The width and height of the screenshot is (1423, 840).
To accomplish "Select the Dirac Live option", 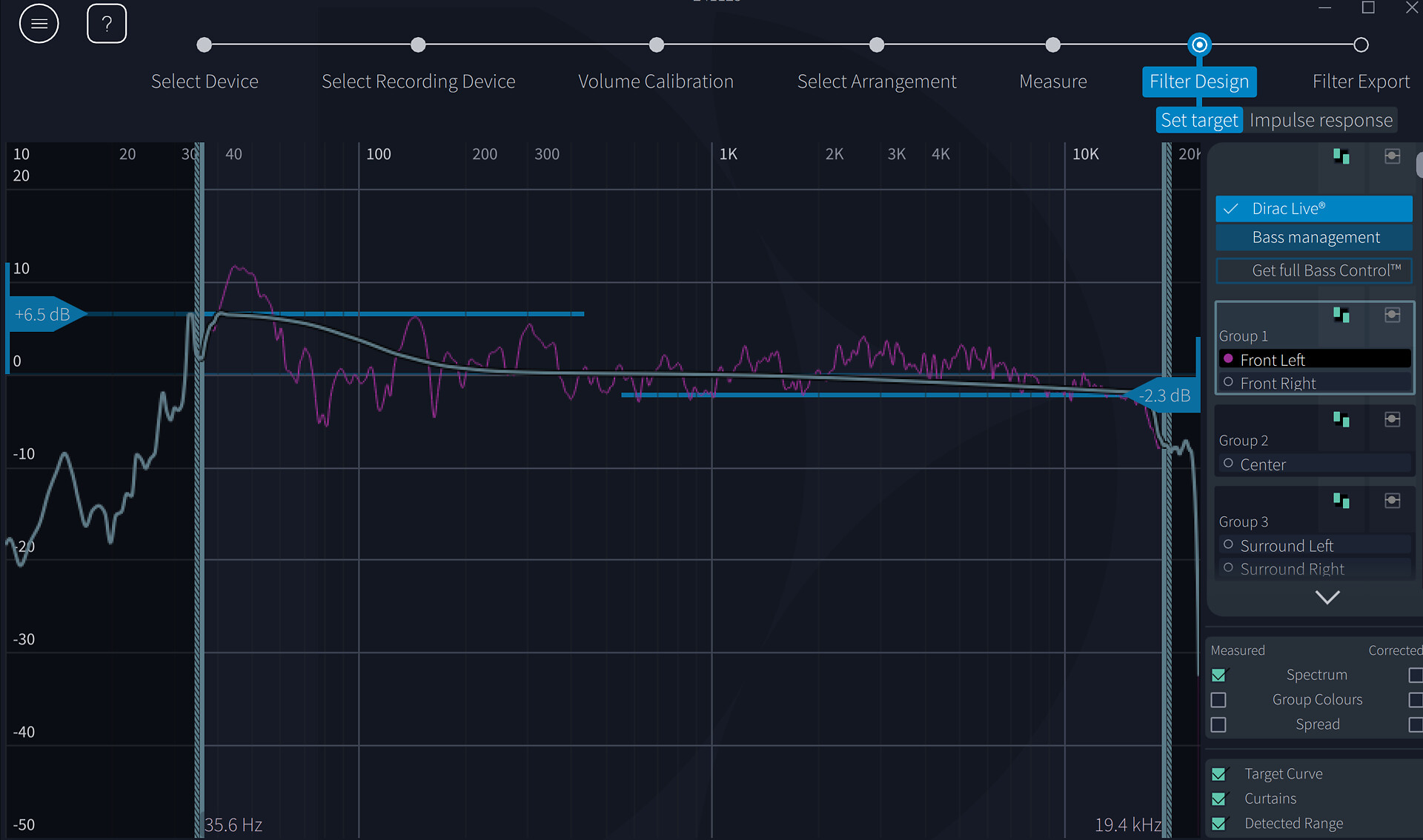I will (x=1313, y=209).
